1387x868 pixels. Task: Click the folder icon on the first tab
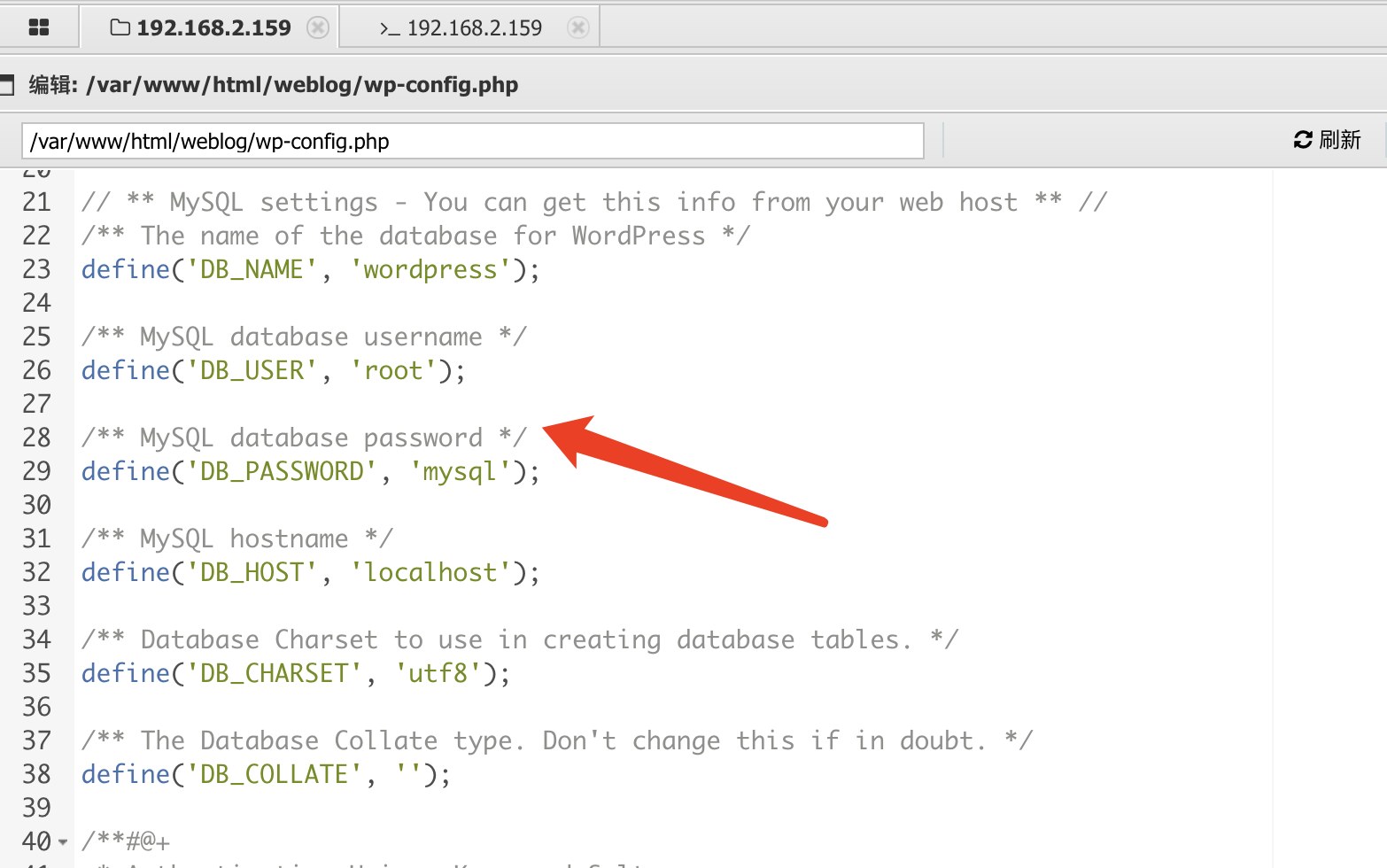[x=120, y=27]
